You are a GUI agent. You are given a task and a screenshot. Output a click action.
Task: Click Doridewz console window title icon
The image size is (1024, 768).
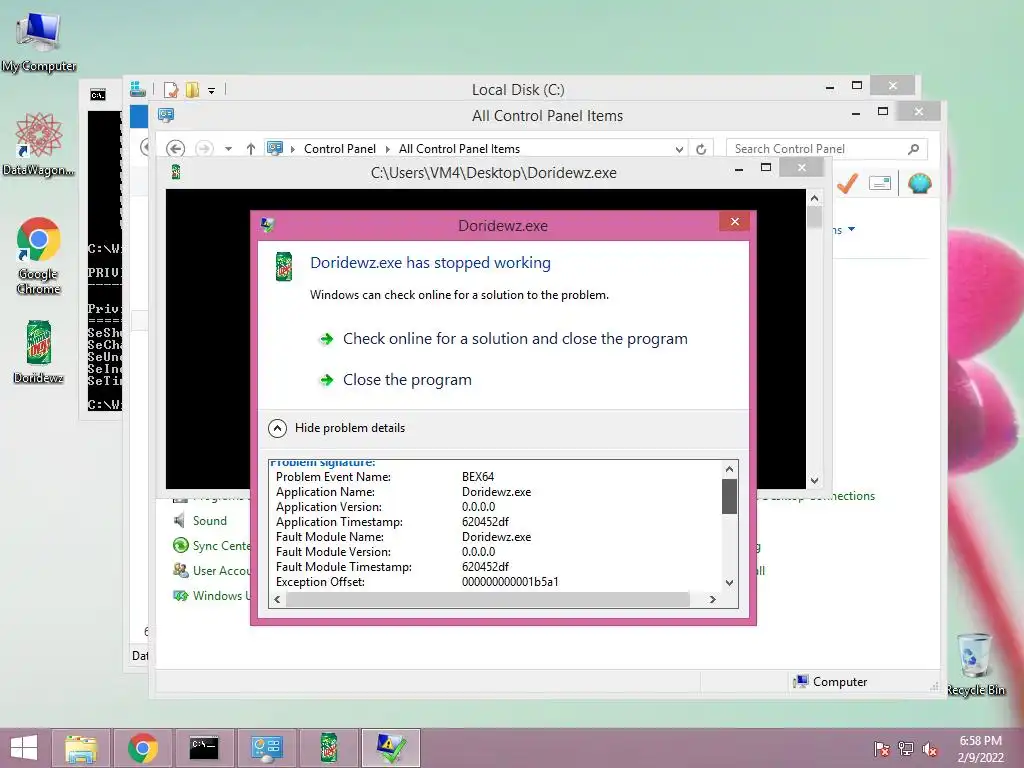tap(176, 172)
